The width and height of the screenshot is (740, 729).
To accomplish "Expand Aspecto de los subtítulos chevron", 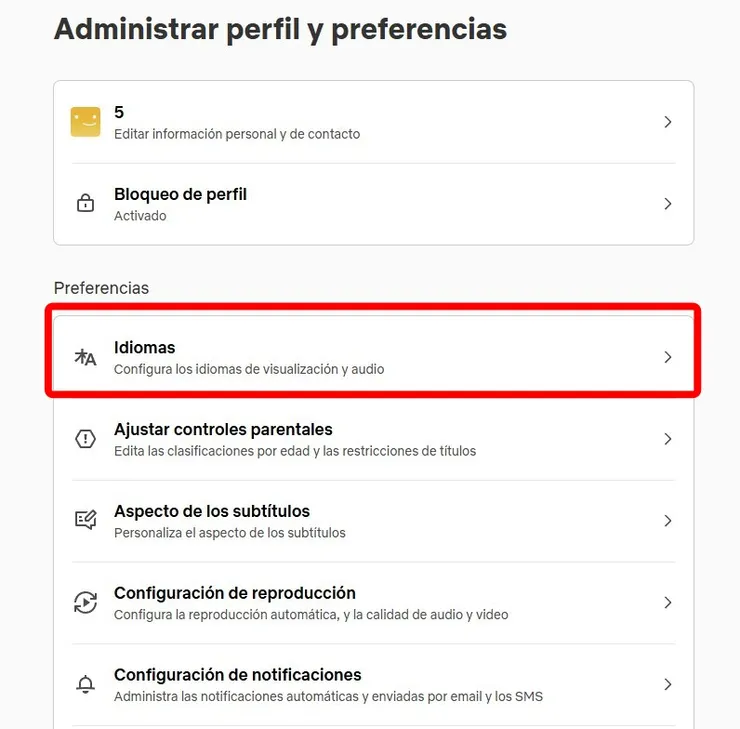I will (x=668, y=521).
